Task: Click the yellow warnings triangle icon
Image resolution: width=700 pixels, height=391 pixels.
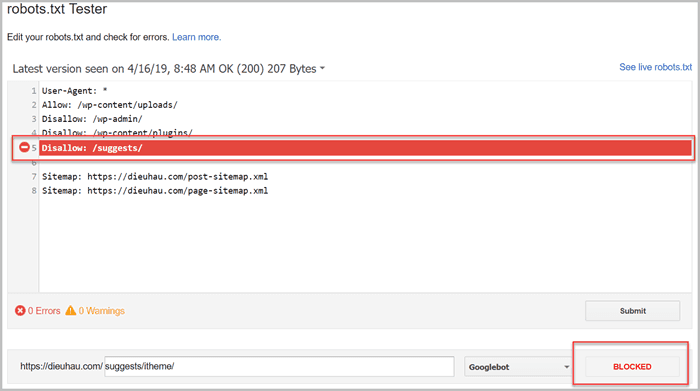Action: click(71, 310)
